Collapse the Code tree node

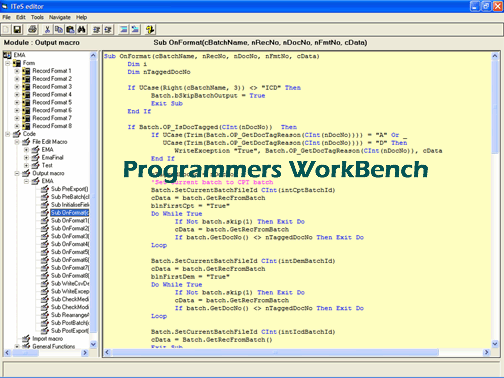click(8, 134)
